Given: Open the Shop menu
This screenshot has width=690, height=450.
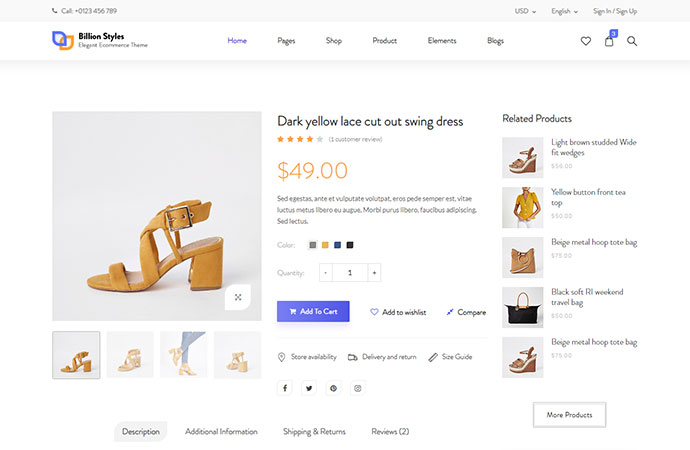Looking at the screenshot, I should (334, 41).
